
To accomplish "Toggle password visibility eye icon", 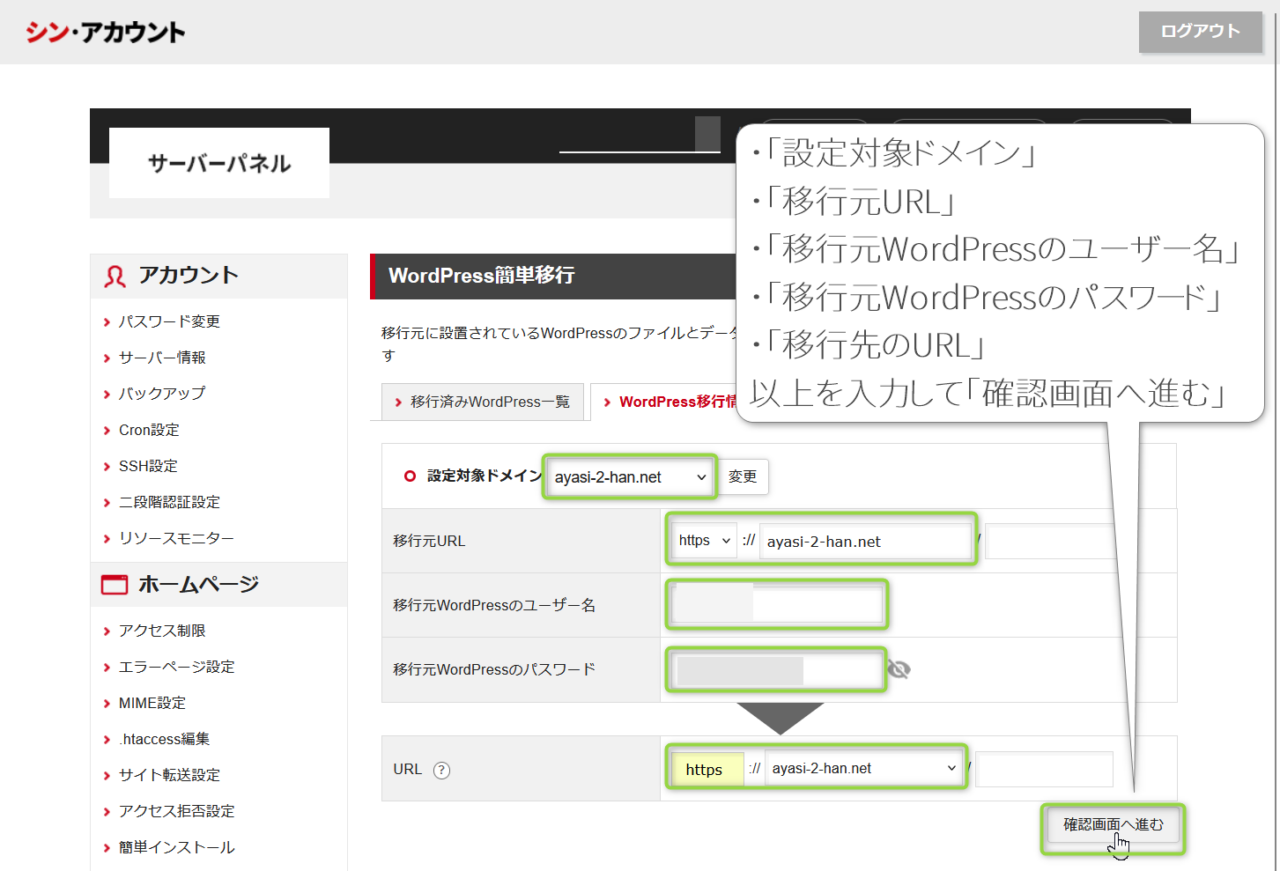I will (x=899, y=669).
